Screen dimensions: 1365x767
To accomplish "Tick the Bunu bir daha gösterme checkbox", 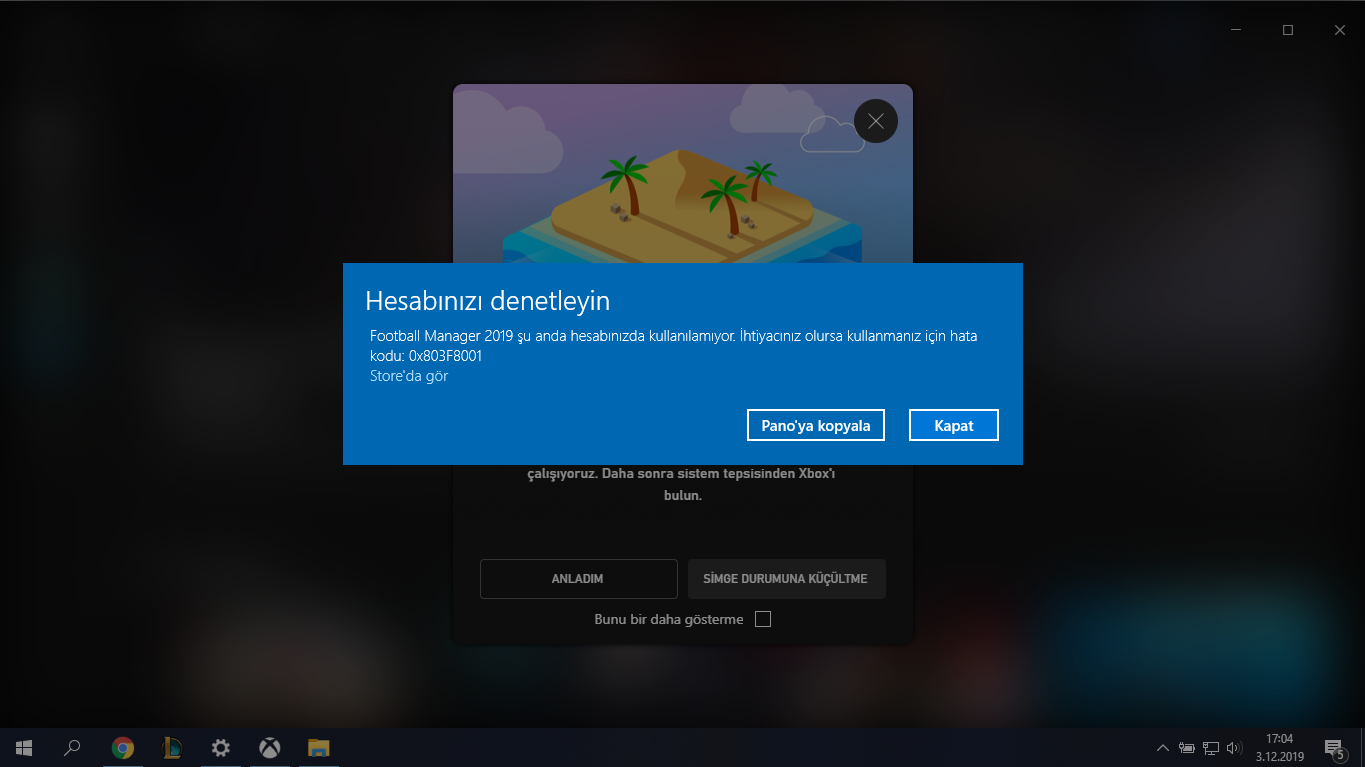I will [x=763, y=619].
